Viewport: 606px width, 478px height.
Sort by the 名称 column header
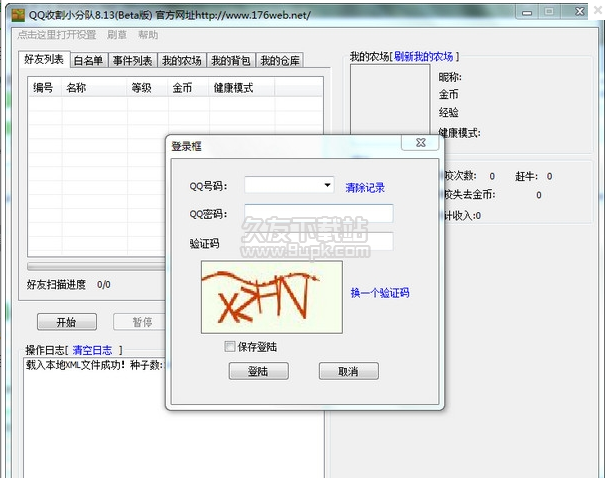94,88
